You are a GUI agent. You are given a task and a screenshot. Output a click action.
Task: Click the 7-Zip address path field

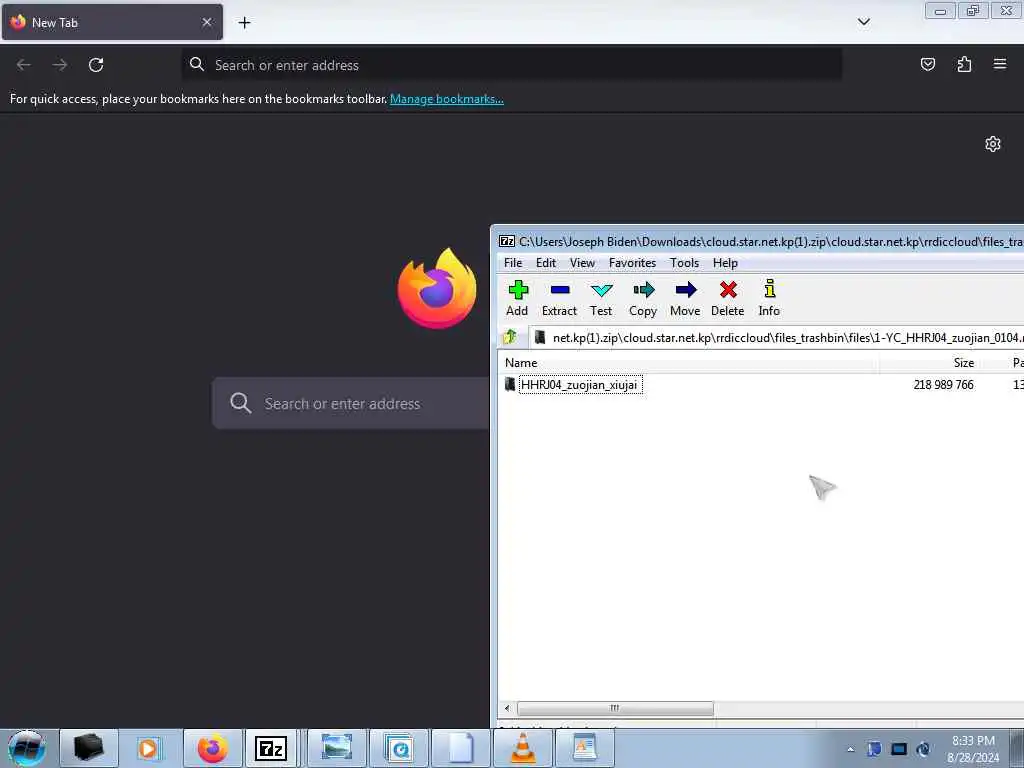[x=777, y=338]
